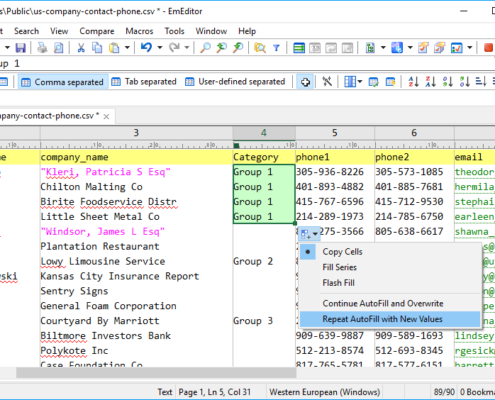The image size is (495, 400).
Task: Click Western European (Windows) encoding in status bar
Action: [324, 392]
